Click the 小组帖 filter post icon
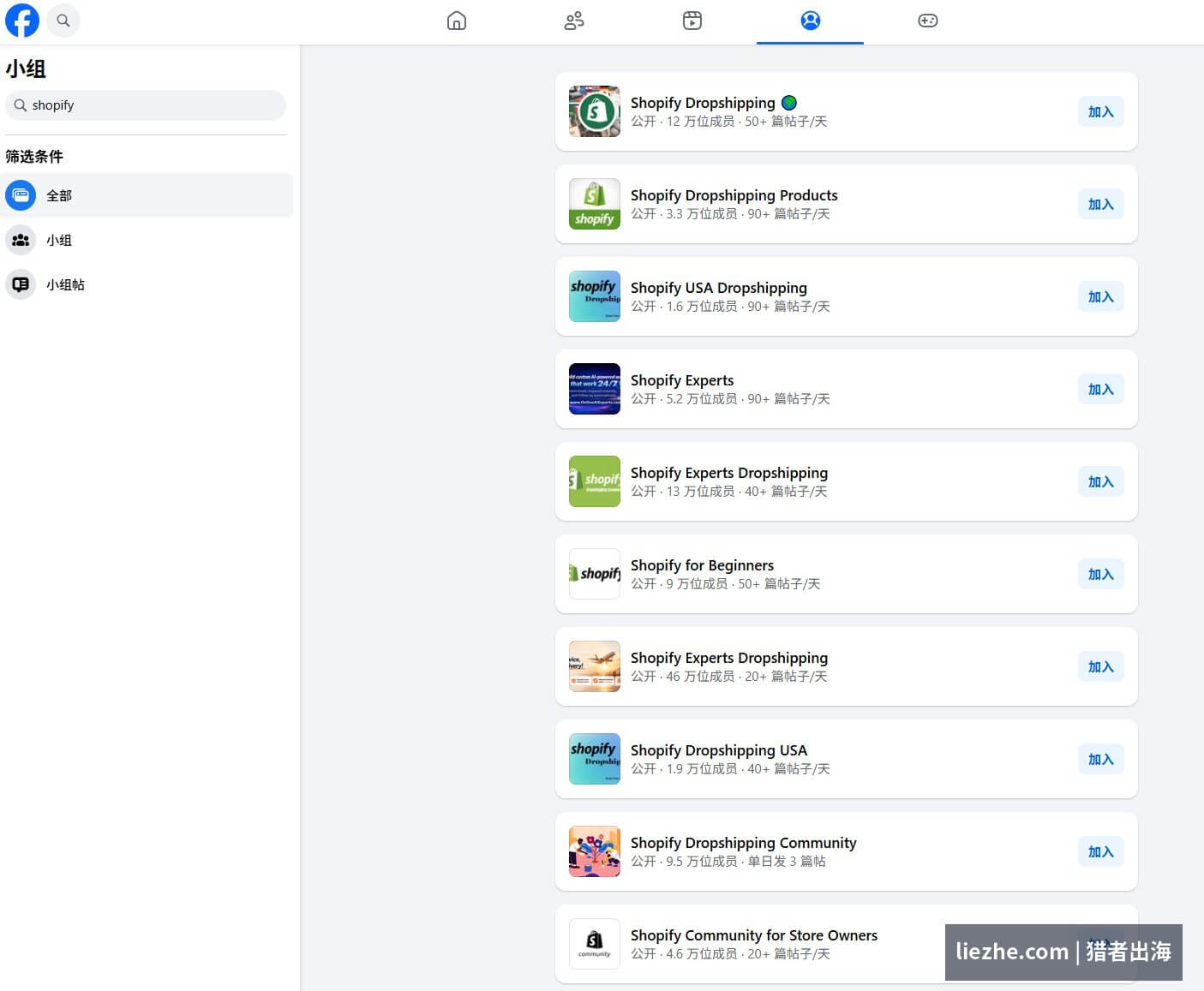1204x991 pixels. tap(21, 284)
